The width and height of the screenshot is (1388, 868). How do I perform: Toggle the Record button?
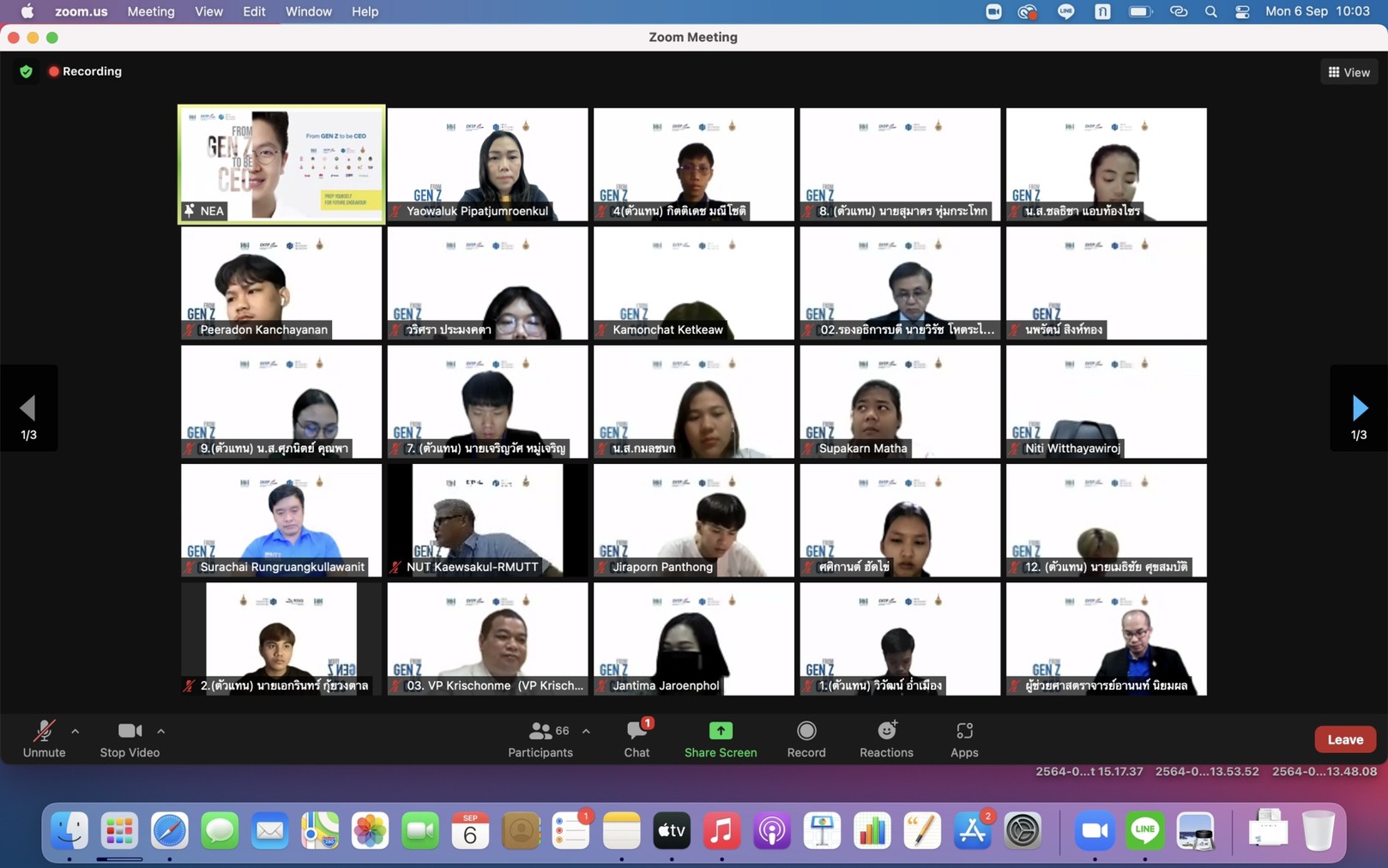[806, 738]
